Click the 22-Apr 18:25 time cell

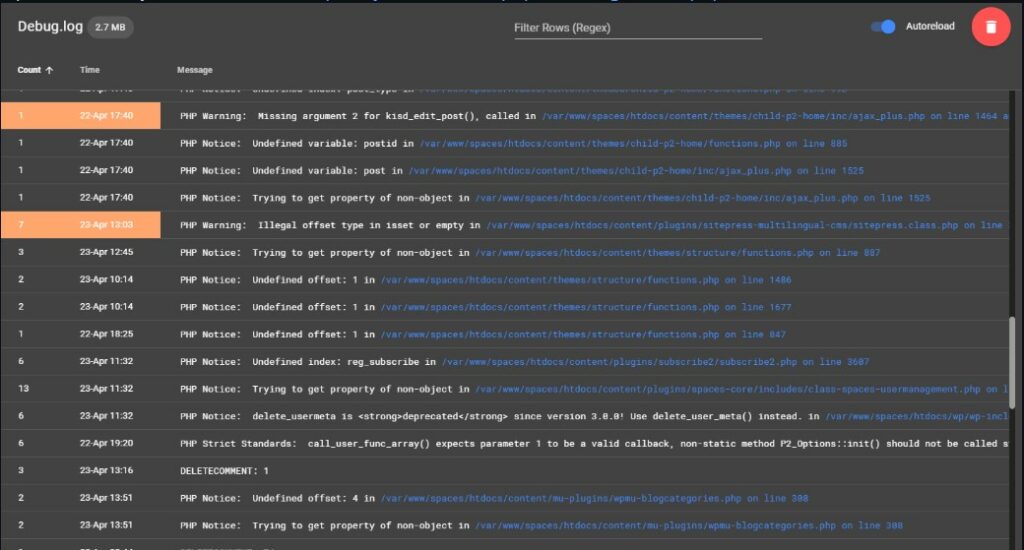106,334
